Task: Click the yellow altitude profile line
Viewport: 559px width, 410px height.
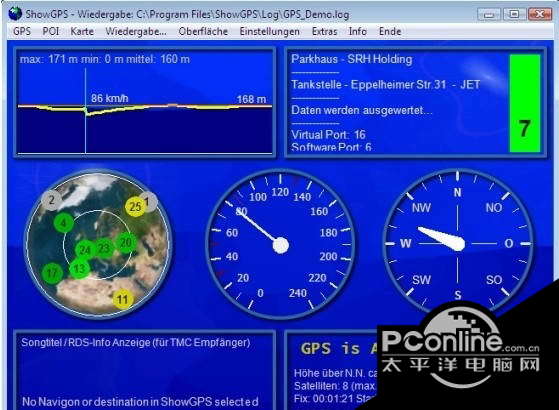Action: tap(145, 108)
